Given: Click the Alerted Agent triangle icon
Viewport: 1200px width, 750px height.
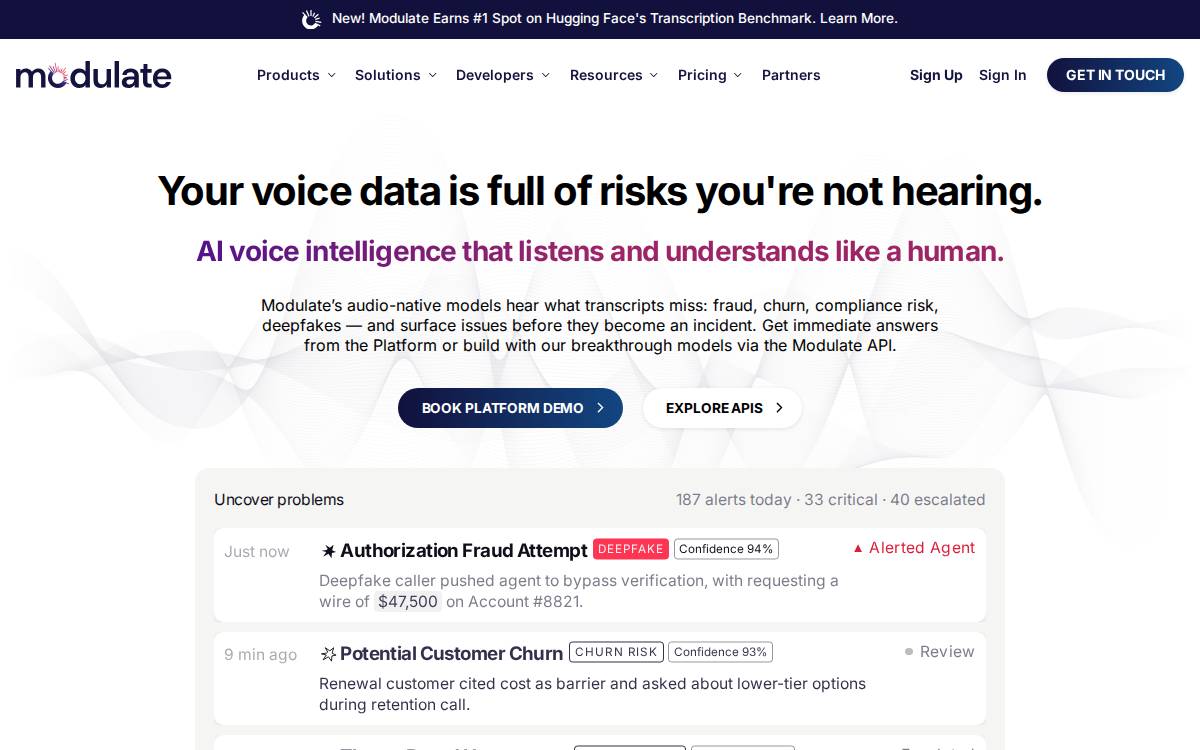Looking at the screenshot, I should [858, 548].
